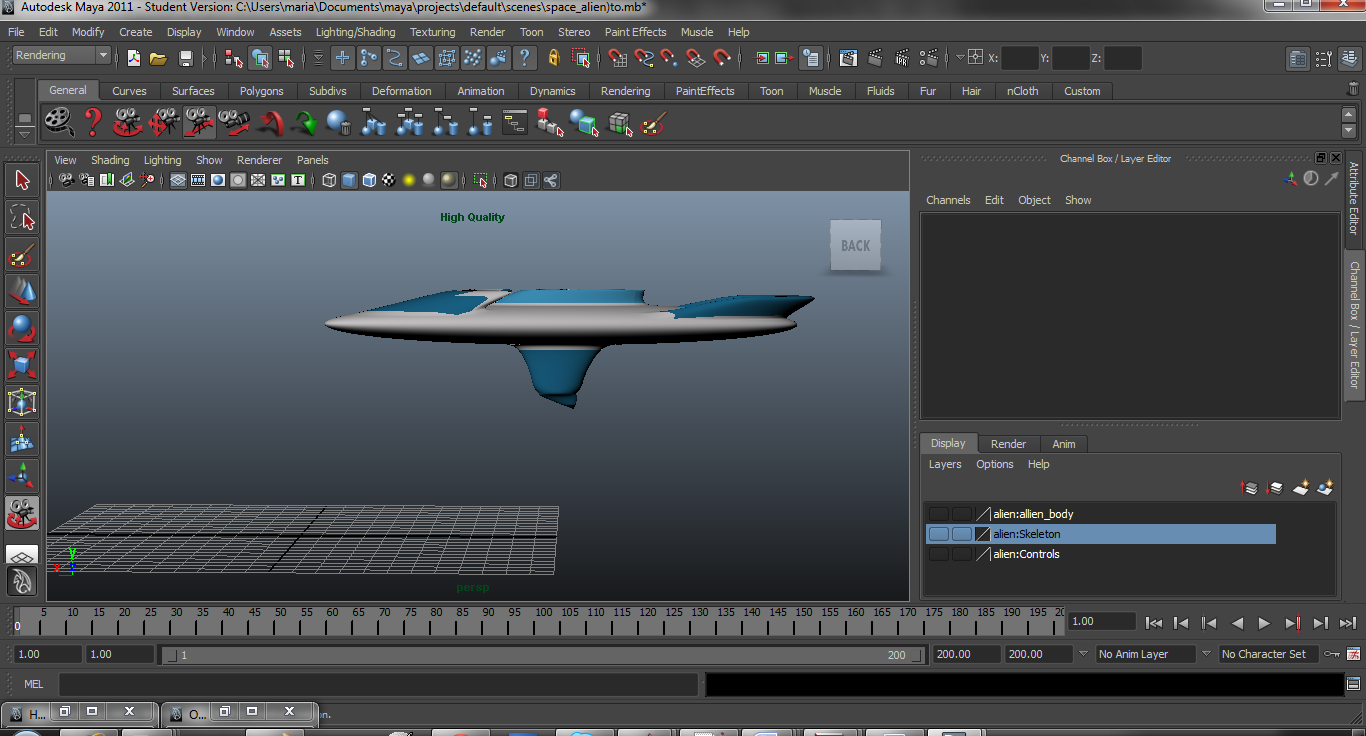Viewport: 1366px width, 736px height.
Task: Open the input field mode dropdown arrow
Action: point(960,58)
